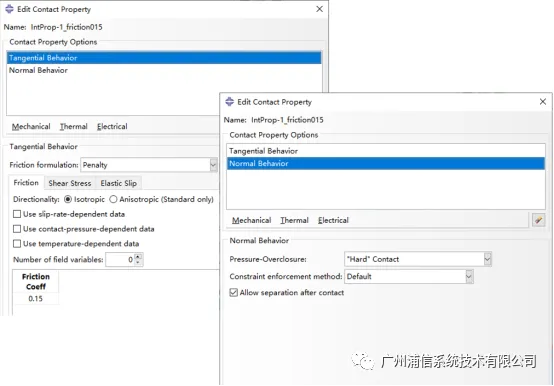Click the number of field variables input
Screen dimensions: 554x386
coord(120,260)
